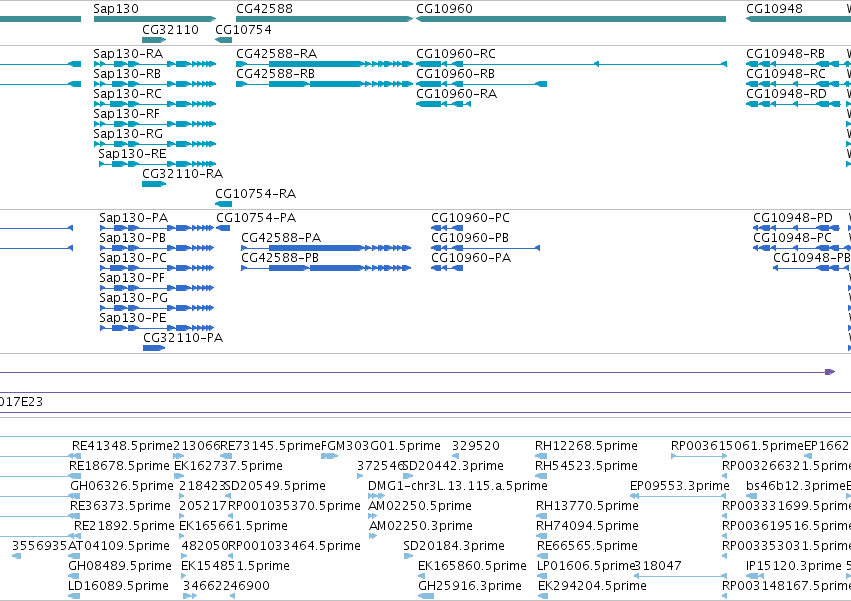Click transcript CG10960-RC
The height and width of the screenshot is (601, 851).
[x=456, y=53]
